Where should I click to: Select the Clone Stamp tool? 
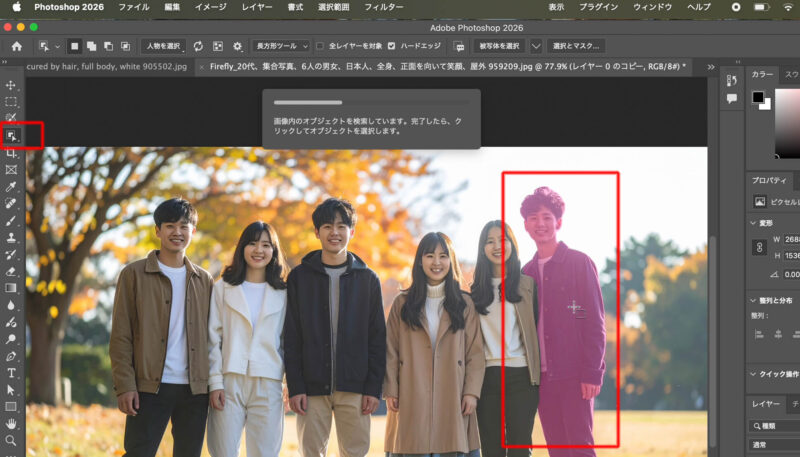tap(11, 237)
